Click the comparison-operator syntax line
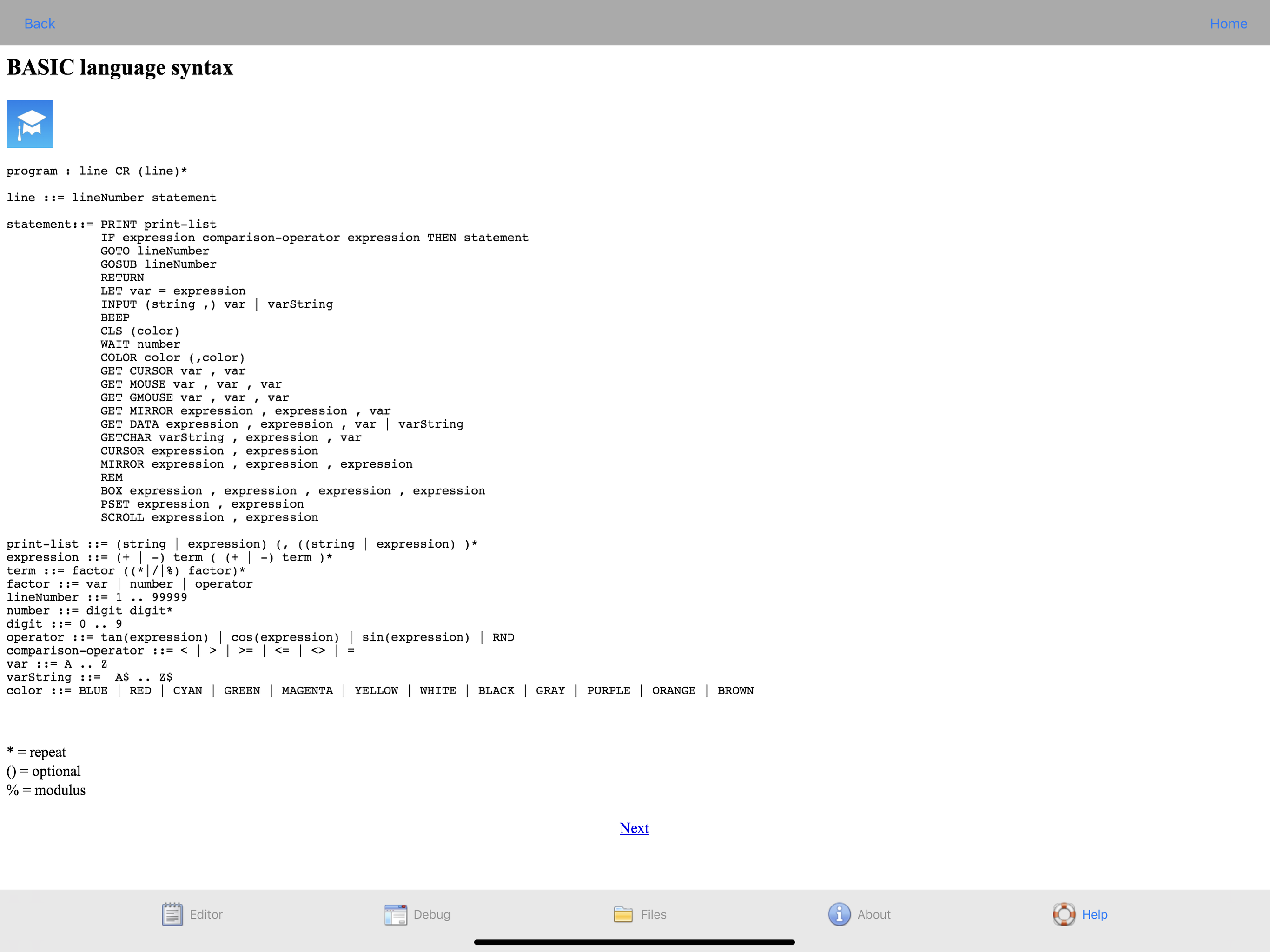 coord(180,651)
